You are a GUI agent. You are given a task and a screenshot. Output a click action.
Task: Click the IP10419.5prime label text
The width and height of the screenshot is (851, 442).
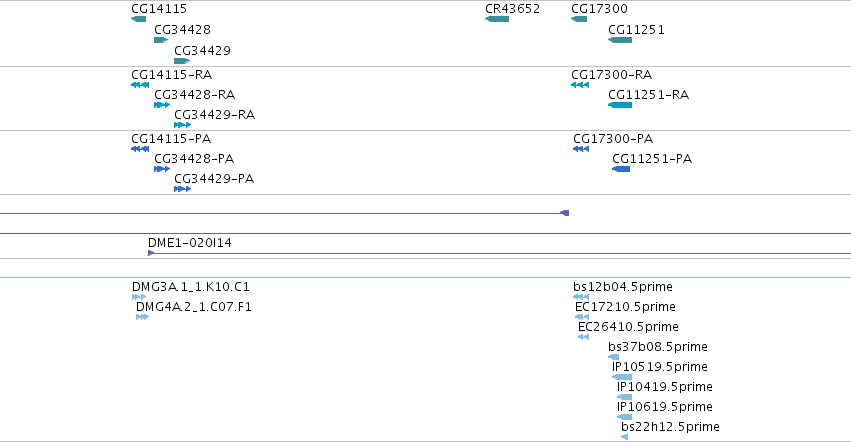click(665, 387)
